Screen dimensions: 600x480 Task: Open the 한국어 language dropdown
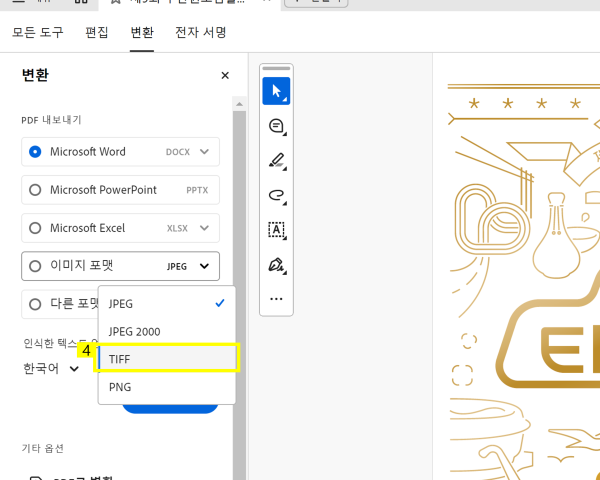[x=51, y=369]
